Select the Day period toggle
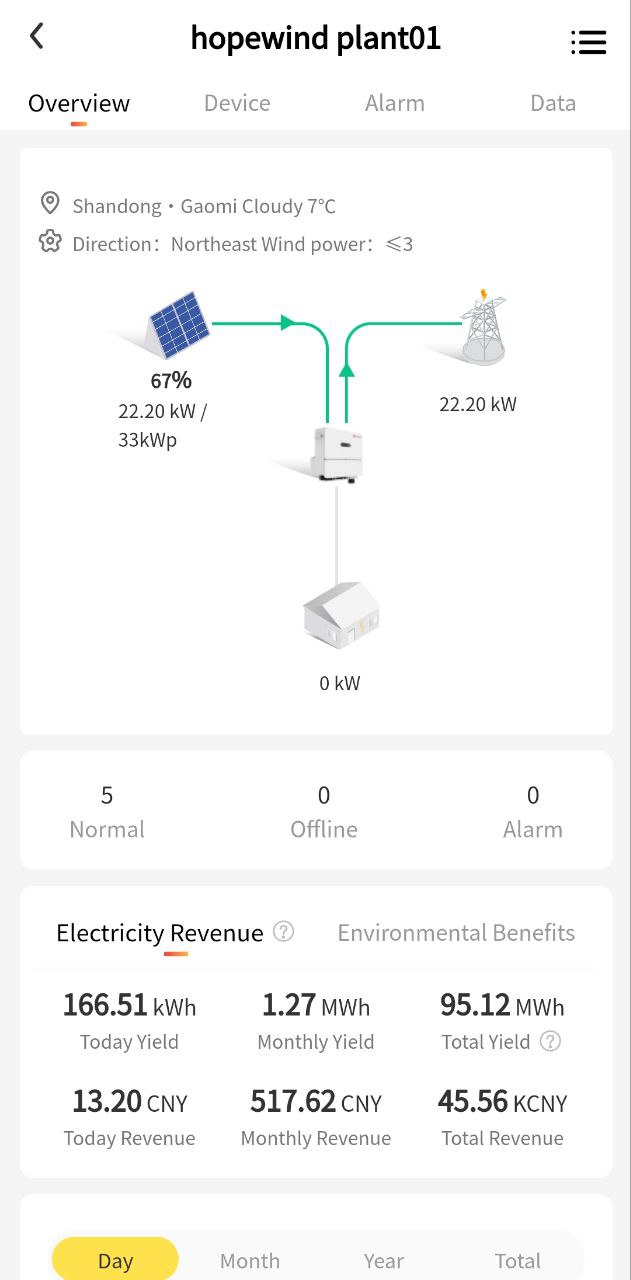This screenshot has width=631, height=1280. (x=115, y=1260)
